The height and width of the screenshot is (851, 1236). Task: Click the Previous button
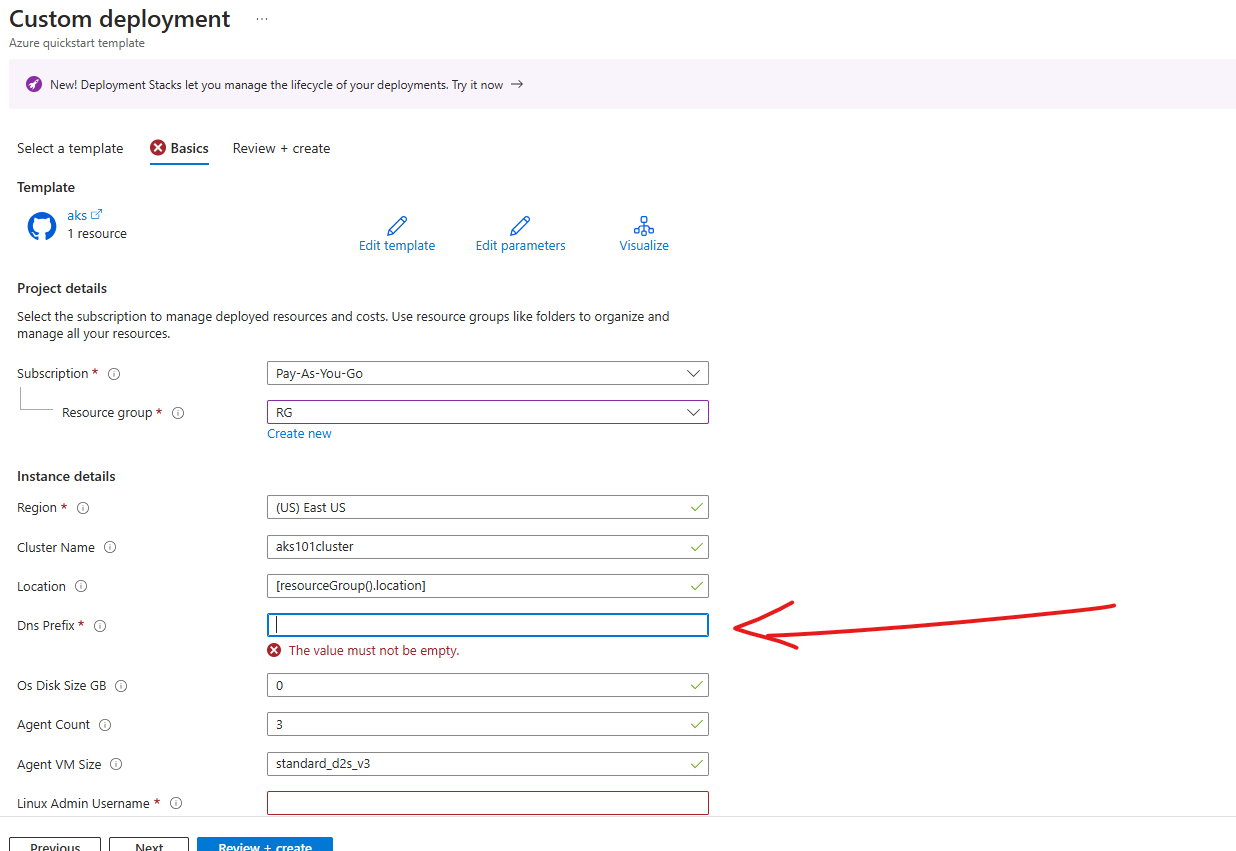(x=55, y=844)
